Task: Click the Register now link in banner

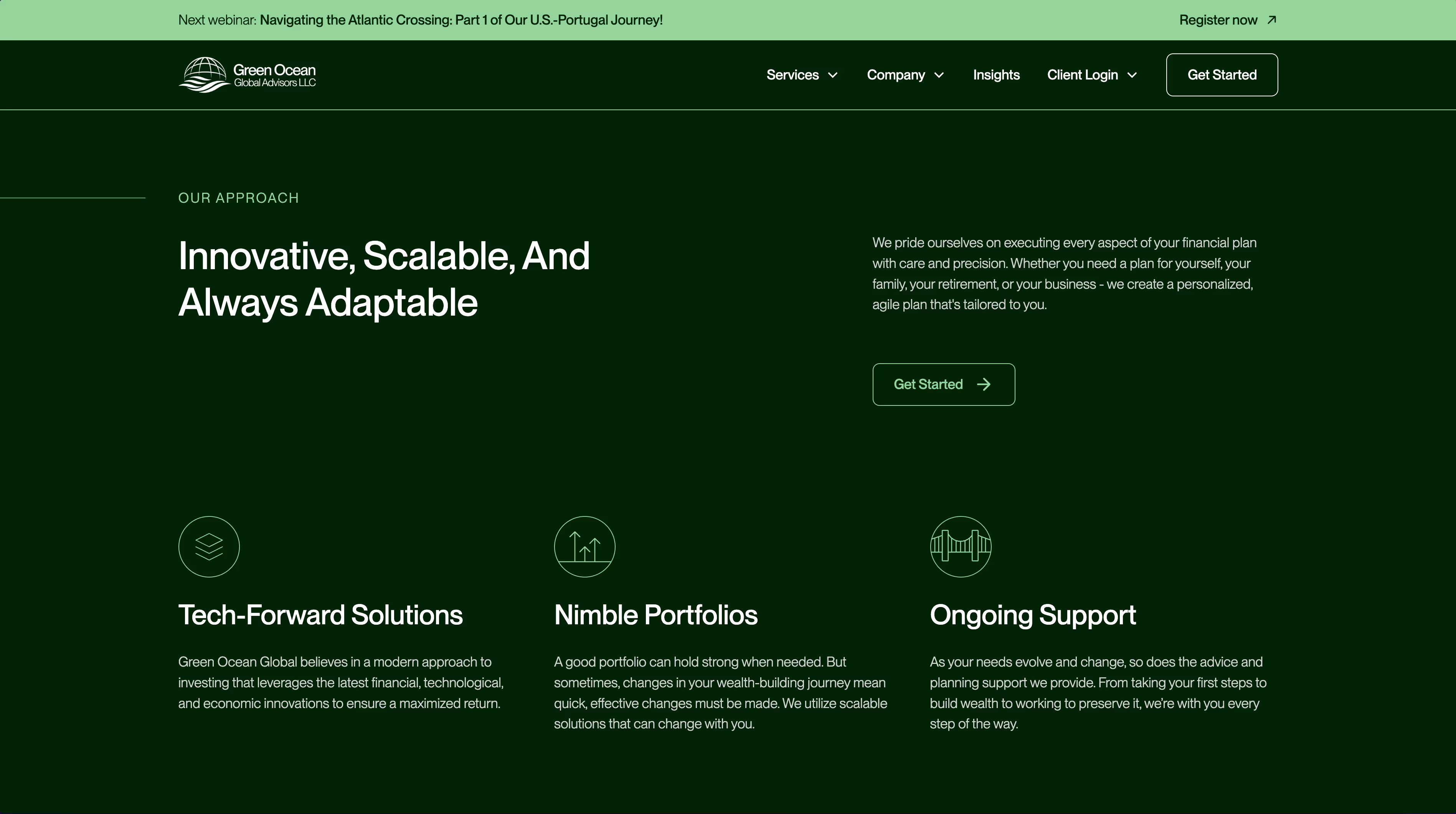Action: (x=1218, y=20)
